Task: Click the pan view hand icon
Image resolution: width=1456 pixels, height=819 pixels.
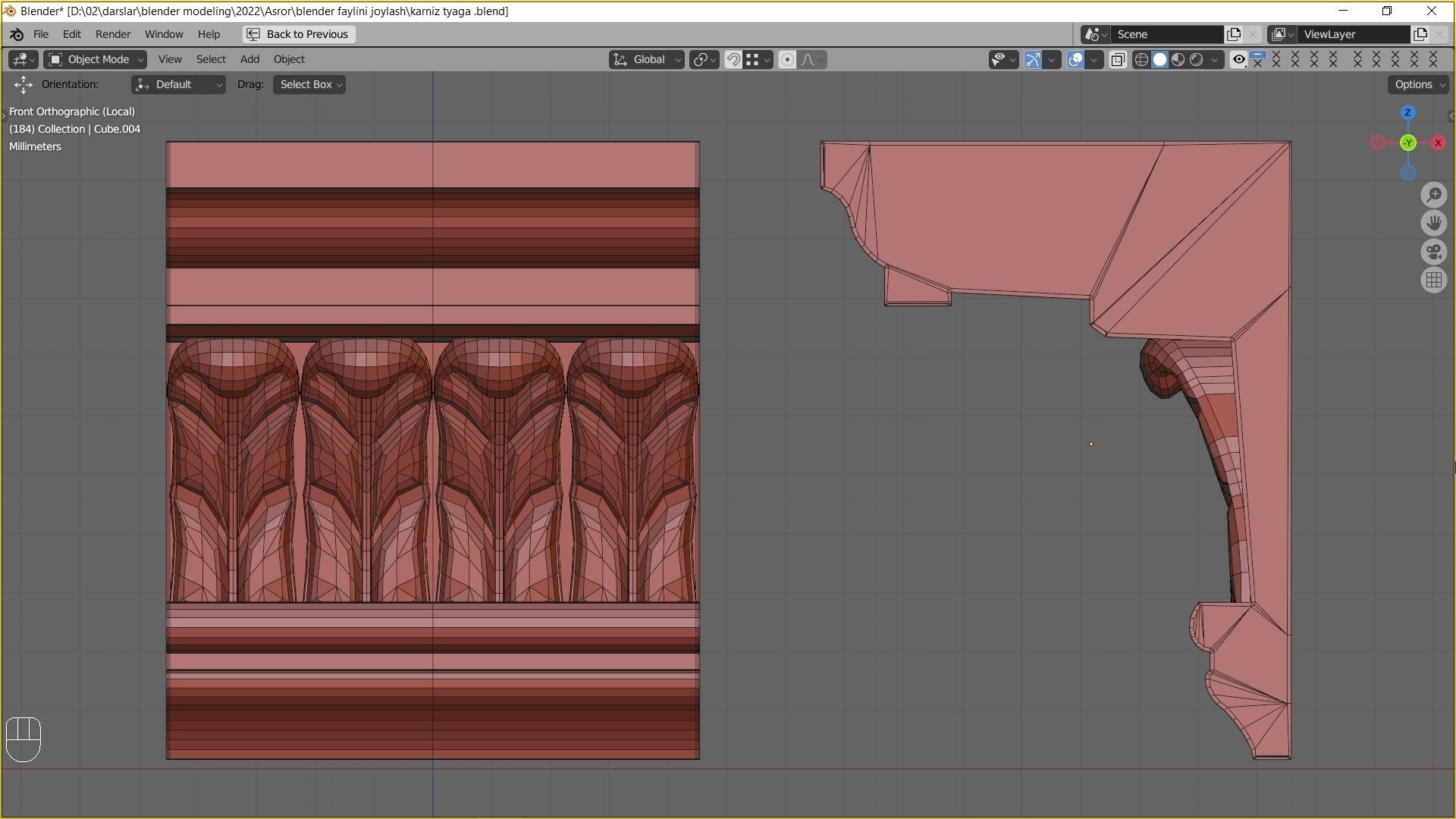Action: pyautogui.click(x=1434, y=223)
